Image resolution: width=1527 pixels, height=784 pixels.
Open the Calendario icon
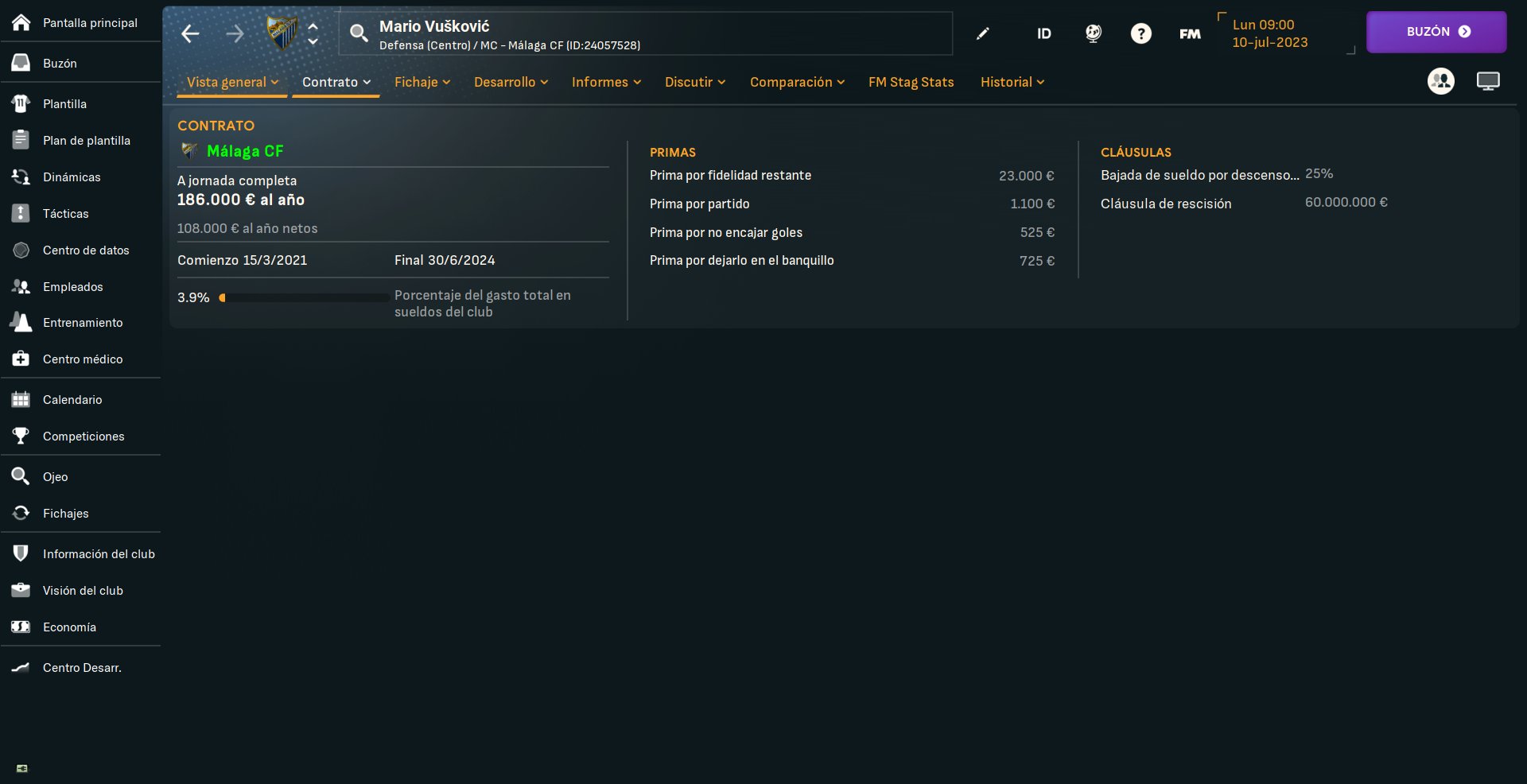pos(21,399)
